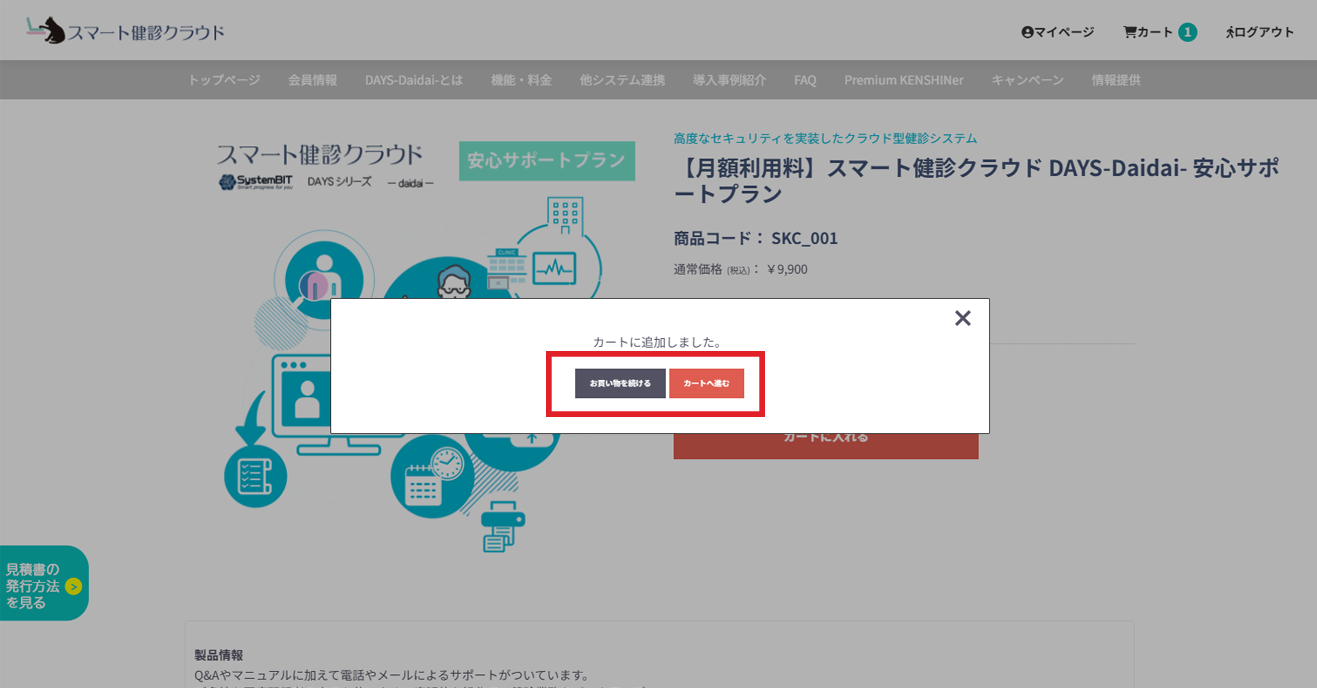
Task: Click the スマート健診クラウド cat logo
Action: (125, 31)
